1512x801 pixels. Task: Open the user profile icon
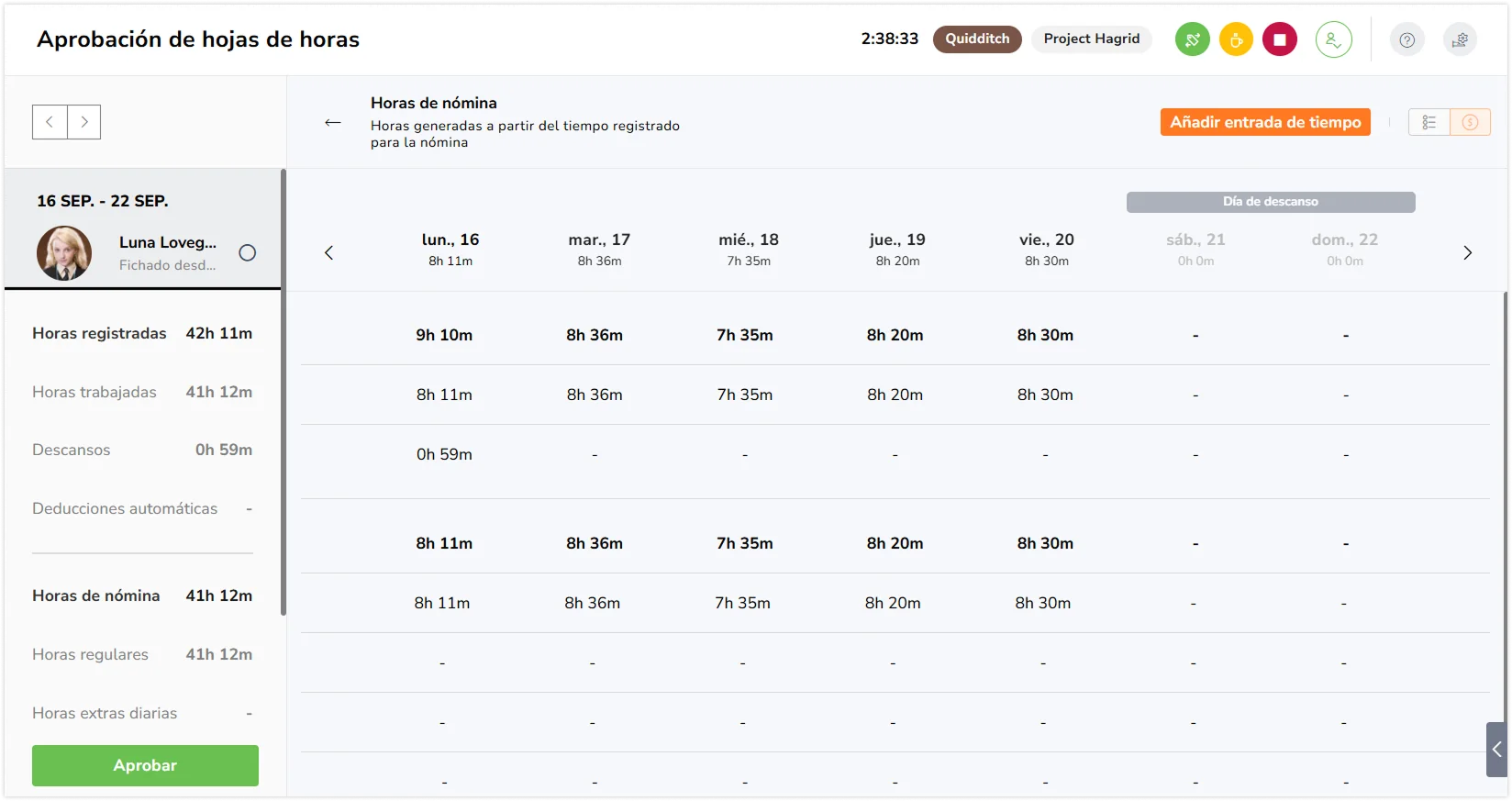[x=1334, y=39]
